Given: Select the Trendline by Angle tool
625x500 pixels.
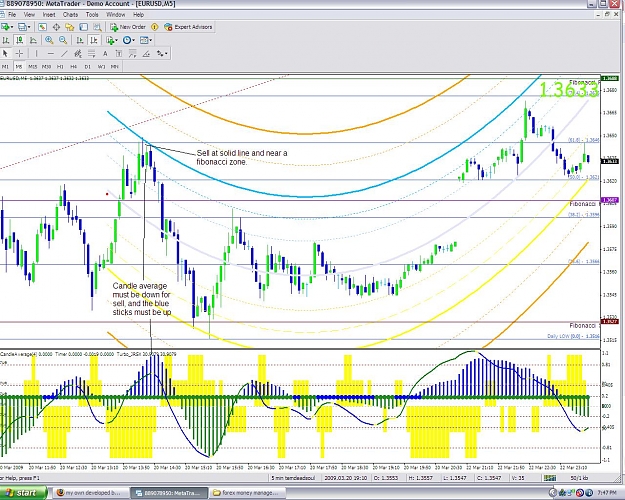Looking at the screenshot, I should [146, 53].
